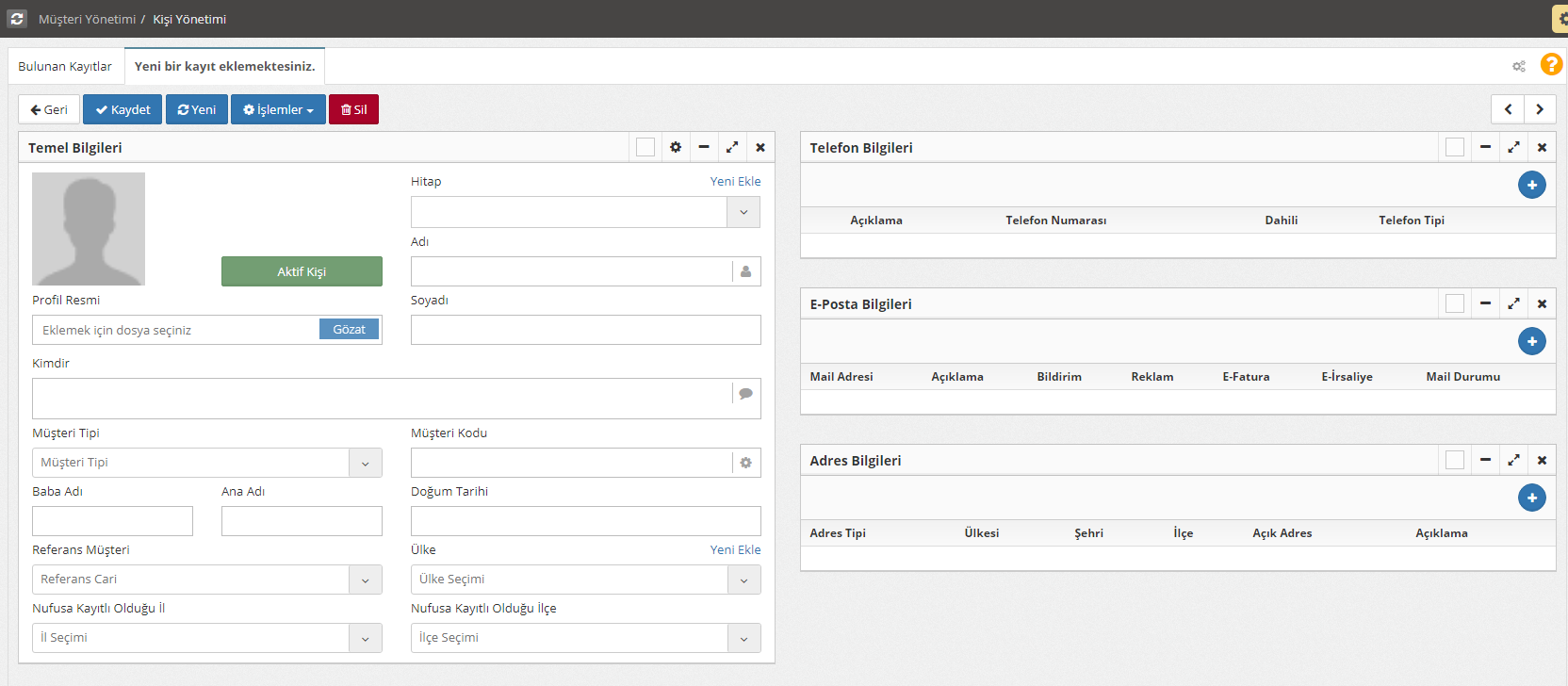This screenshot has height=686, width=1568.
Task: Open the Hitap dropdown
Action: pyautogui.click(x=743, y=212)
